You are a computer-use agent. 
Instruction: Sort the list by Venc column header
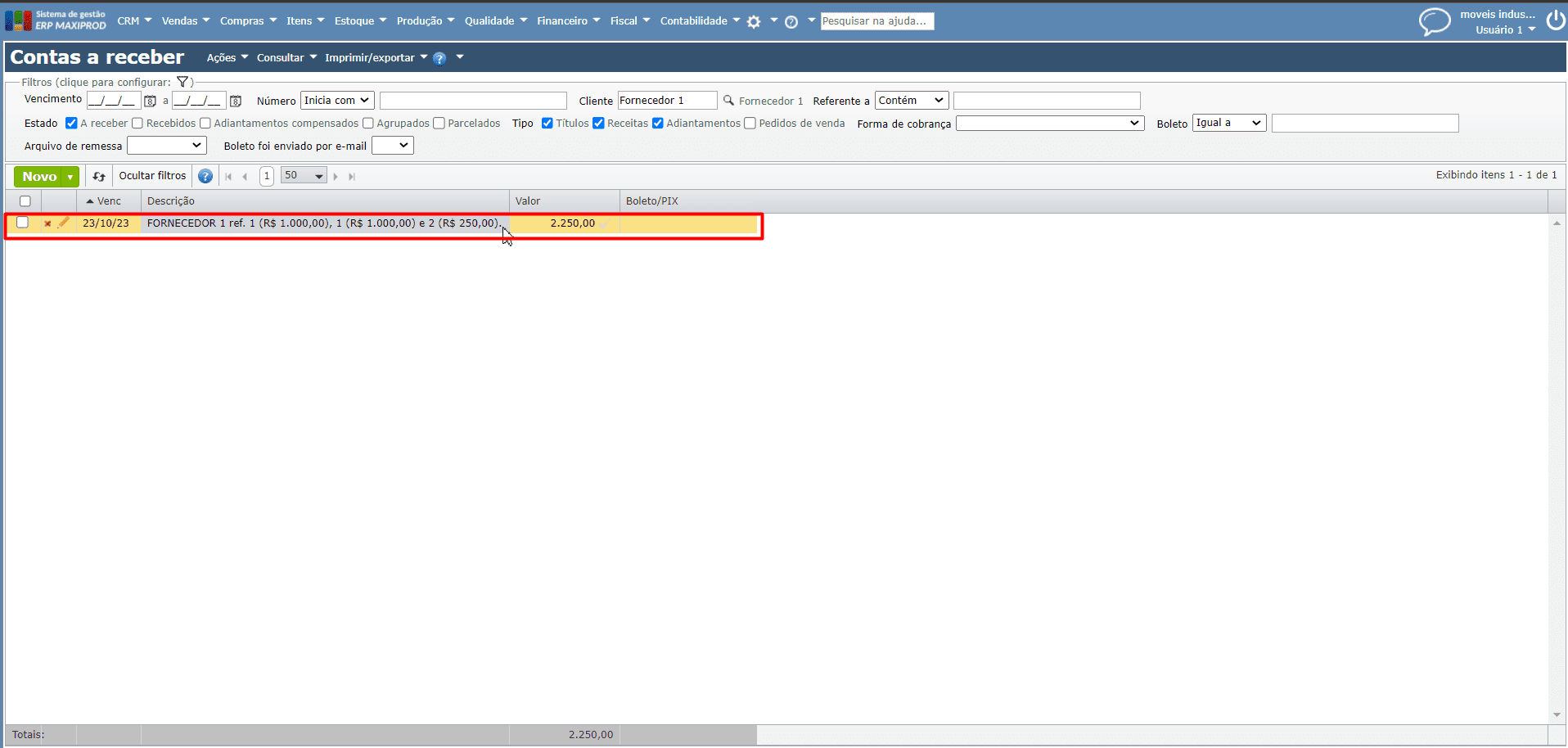(109, 201)
